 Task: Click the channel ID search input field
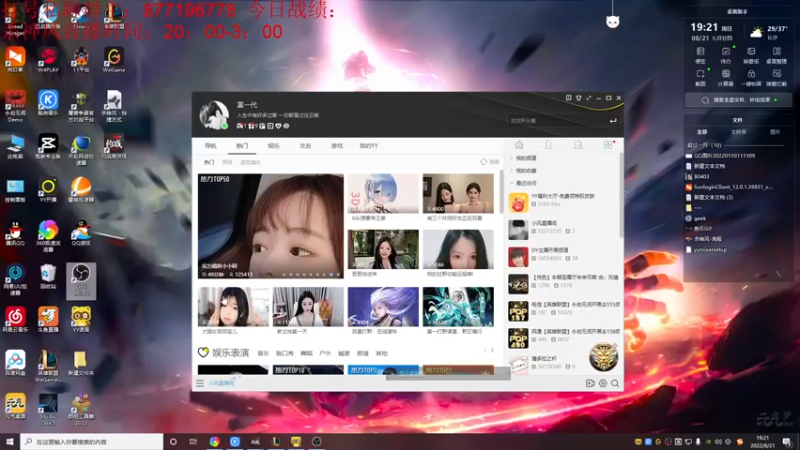coord(556,121)
